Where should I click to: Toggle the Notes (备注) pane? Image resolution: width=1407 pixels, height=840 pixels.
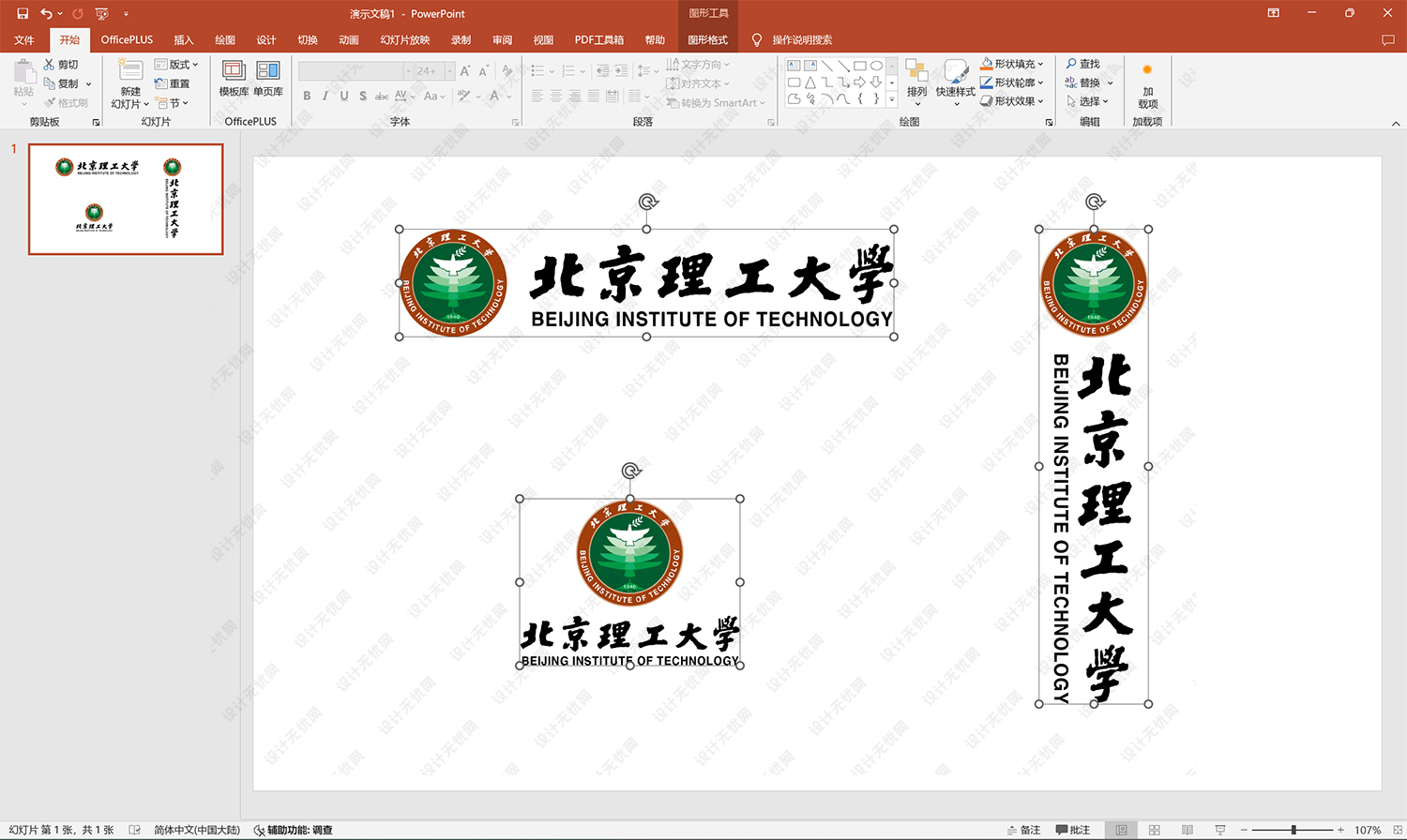(1023, 830)
